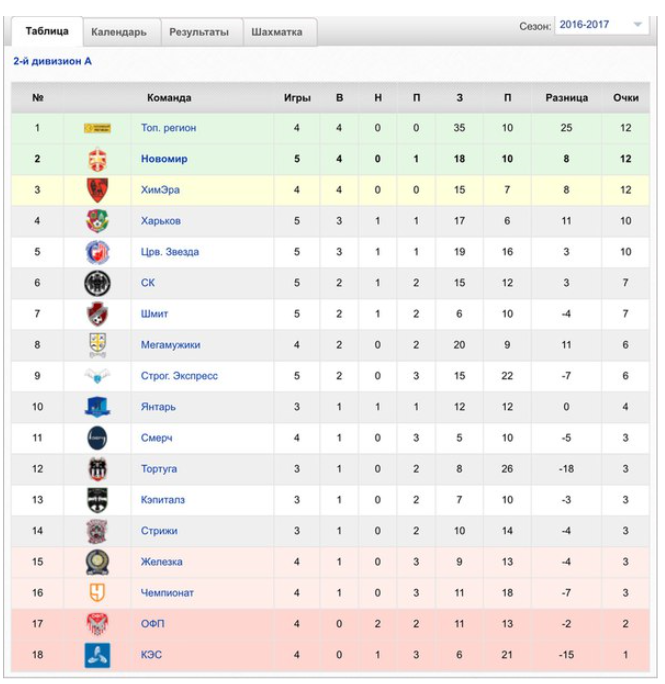
Task: Open the Мегамужики team link
Action: (x=170, y=345)
